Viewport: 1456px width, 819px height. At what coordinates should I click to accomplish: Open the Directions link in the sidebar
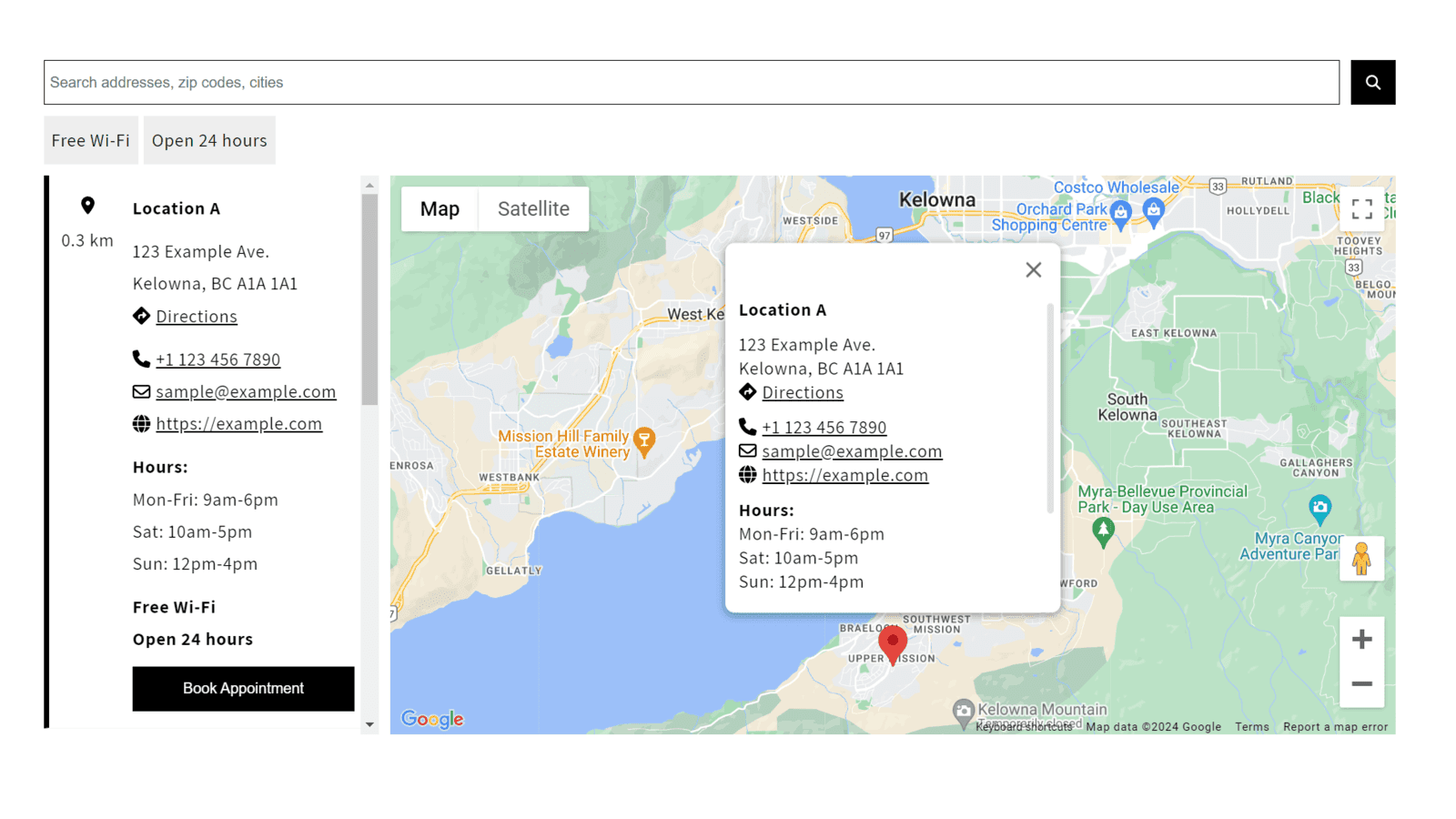(196, 316)
